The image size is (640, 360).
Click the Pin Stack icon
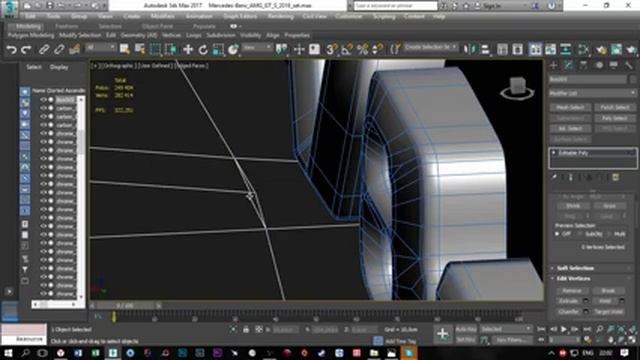pyautogui.click(x=554, y=177)
